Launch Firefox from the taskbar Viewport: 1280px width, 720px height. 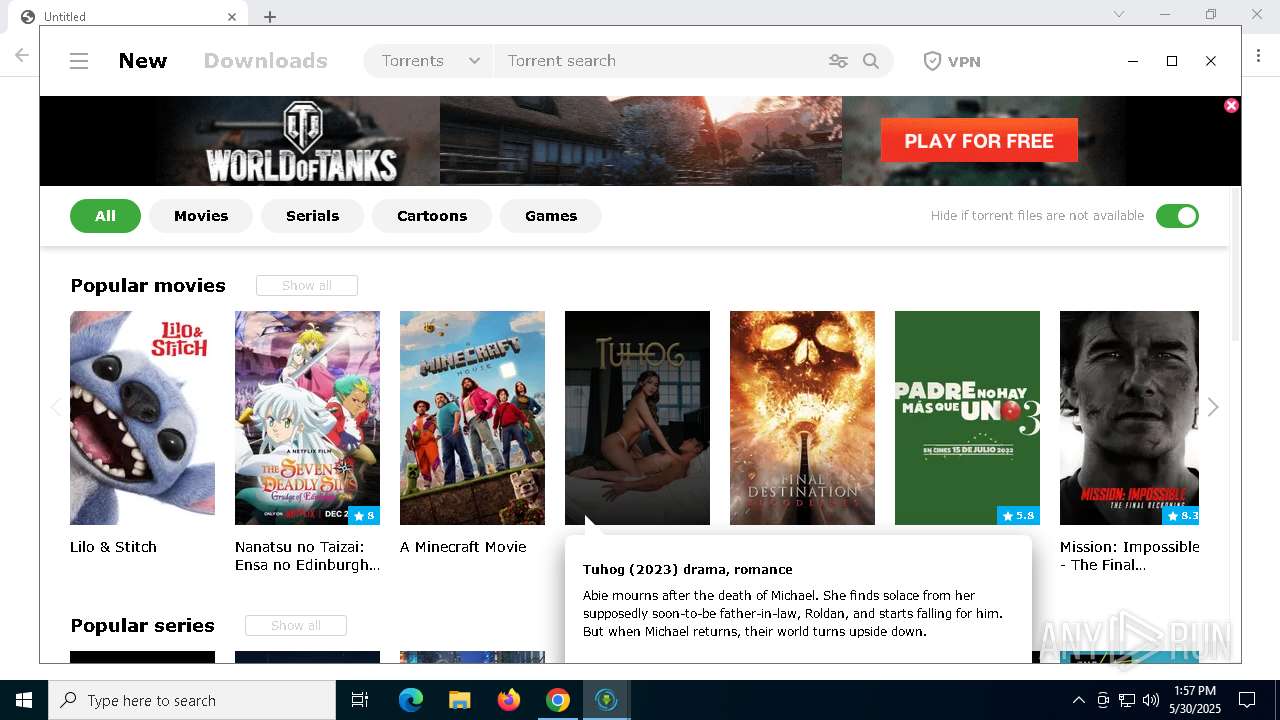click(x=509, y=700)
